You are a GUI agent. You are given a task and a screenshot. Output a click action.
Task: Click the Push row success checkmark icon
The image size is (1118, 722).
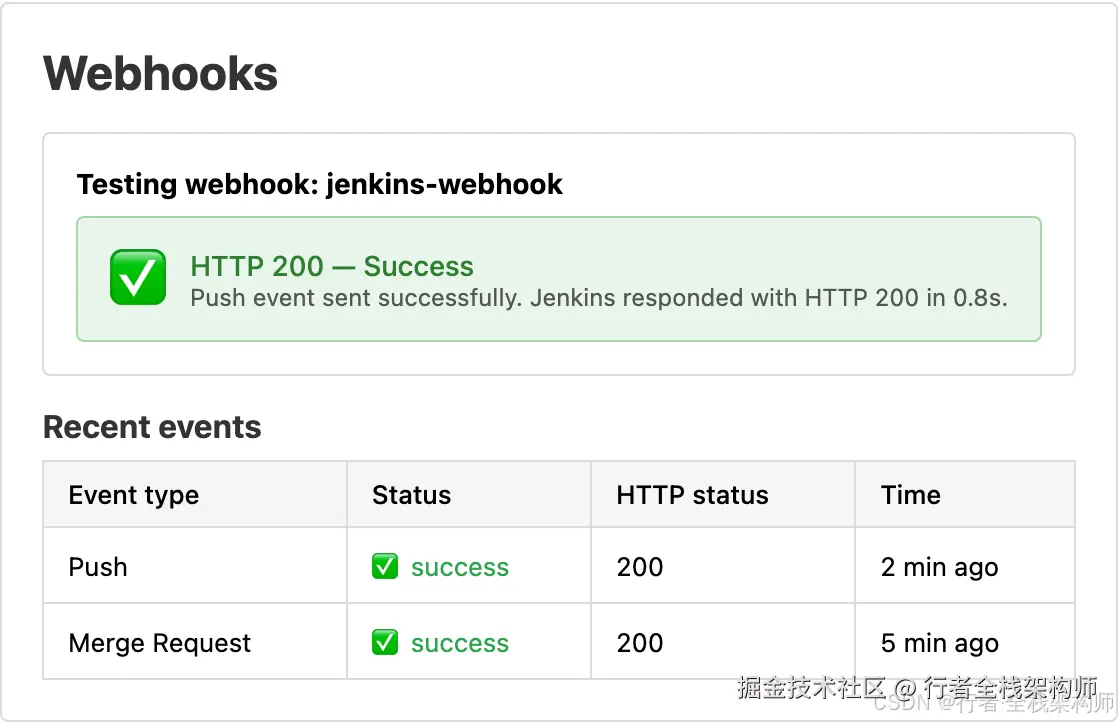pyautogui.click(x=385, y=567)
